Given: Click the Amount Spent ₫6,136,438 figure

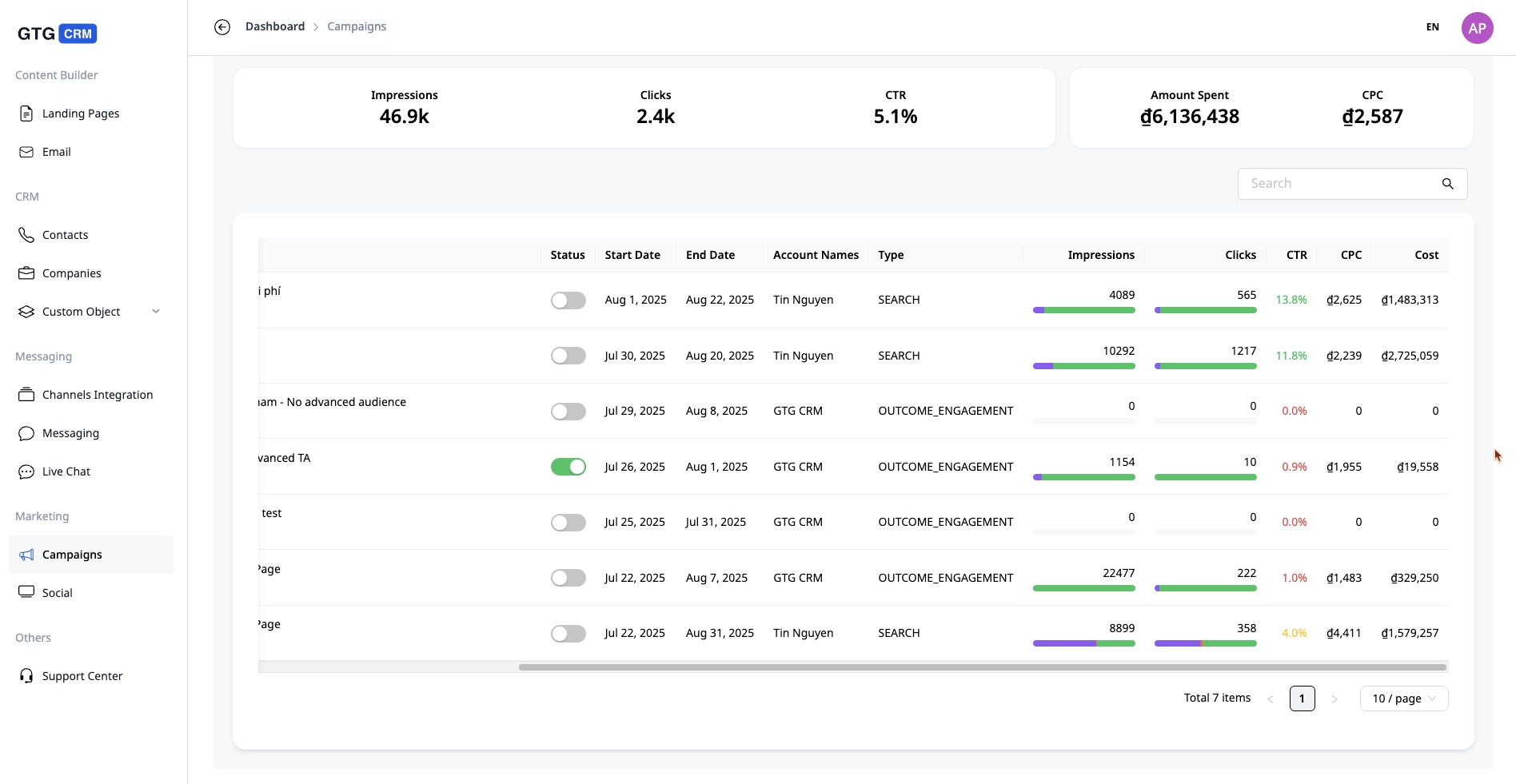Looking at the screenshot, I should 1190,117.
